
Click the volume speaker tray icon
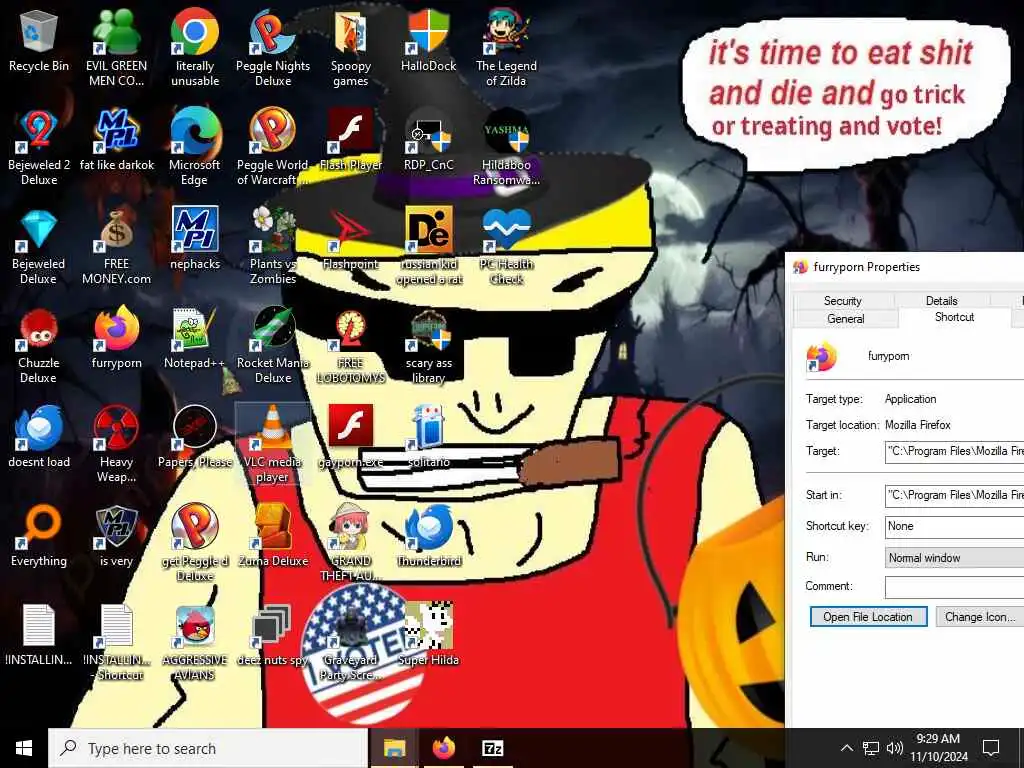(x=895, y=748)
